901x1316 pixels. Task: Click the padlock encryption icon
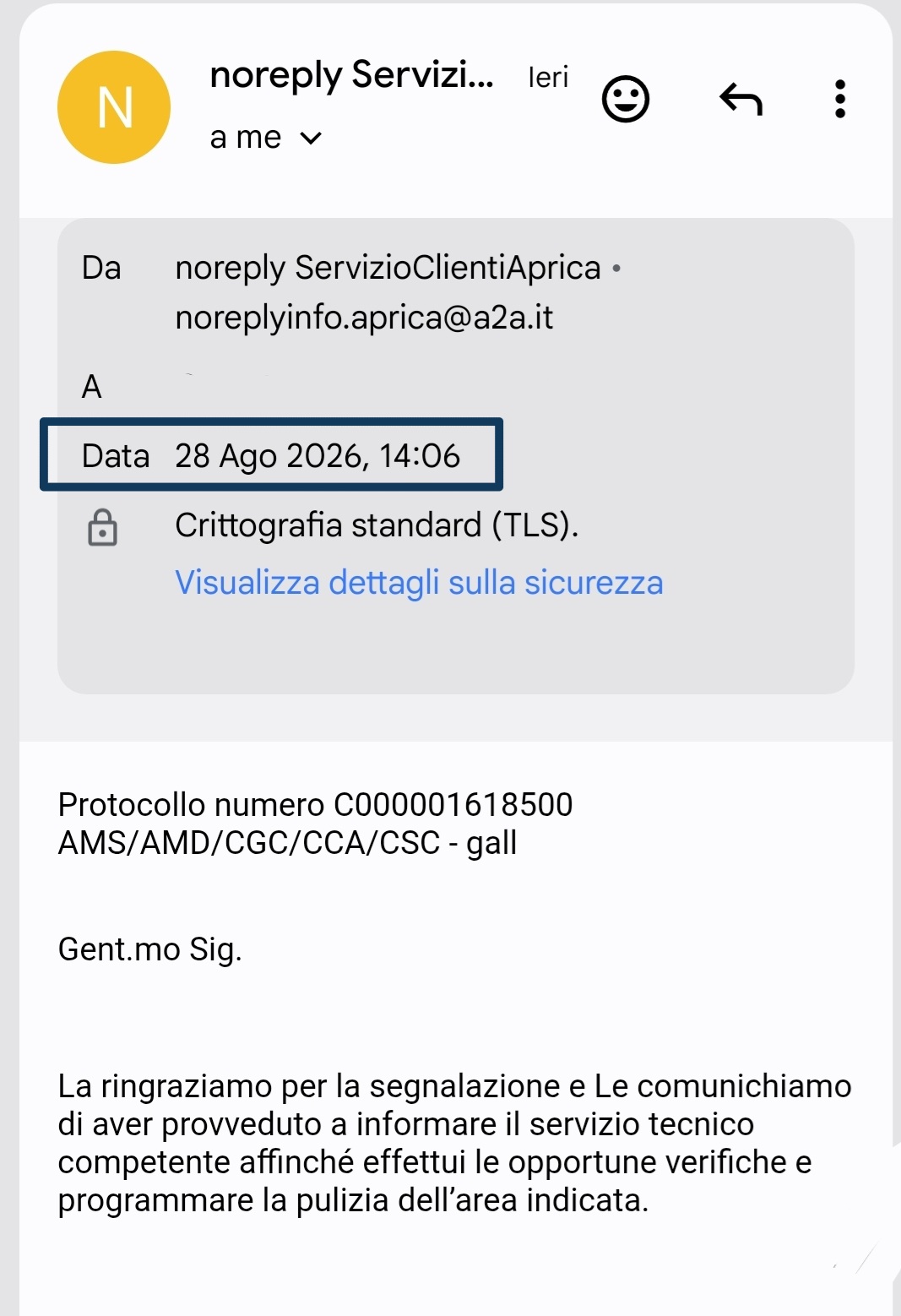(x=102, y=527)
